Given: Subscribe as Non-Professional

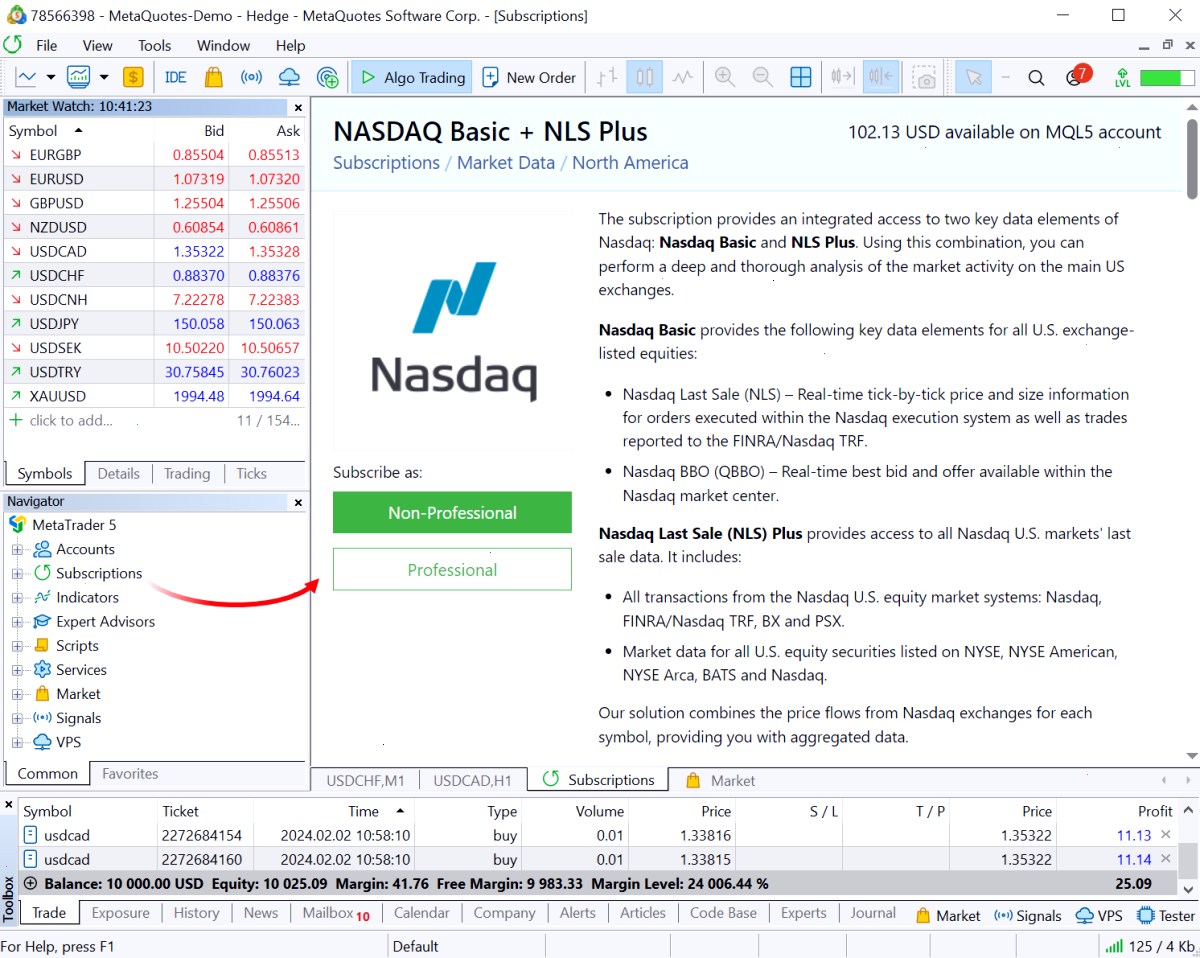Looking at the screenshot, I should [452, 512].
